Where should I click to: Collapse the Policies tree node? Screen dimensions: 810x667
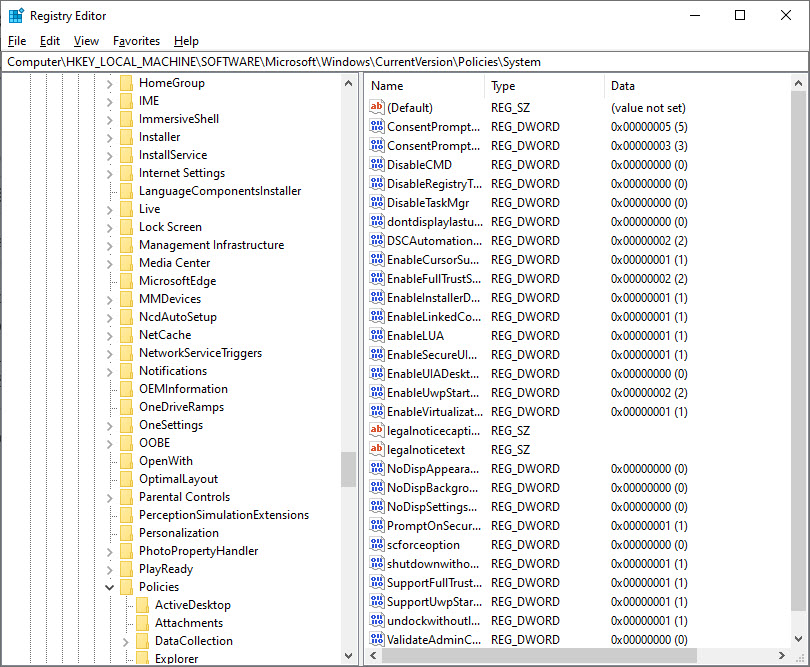tap(110, 587)
